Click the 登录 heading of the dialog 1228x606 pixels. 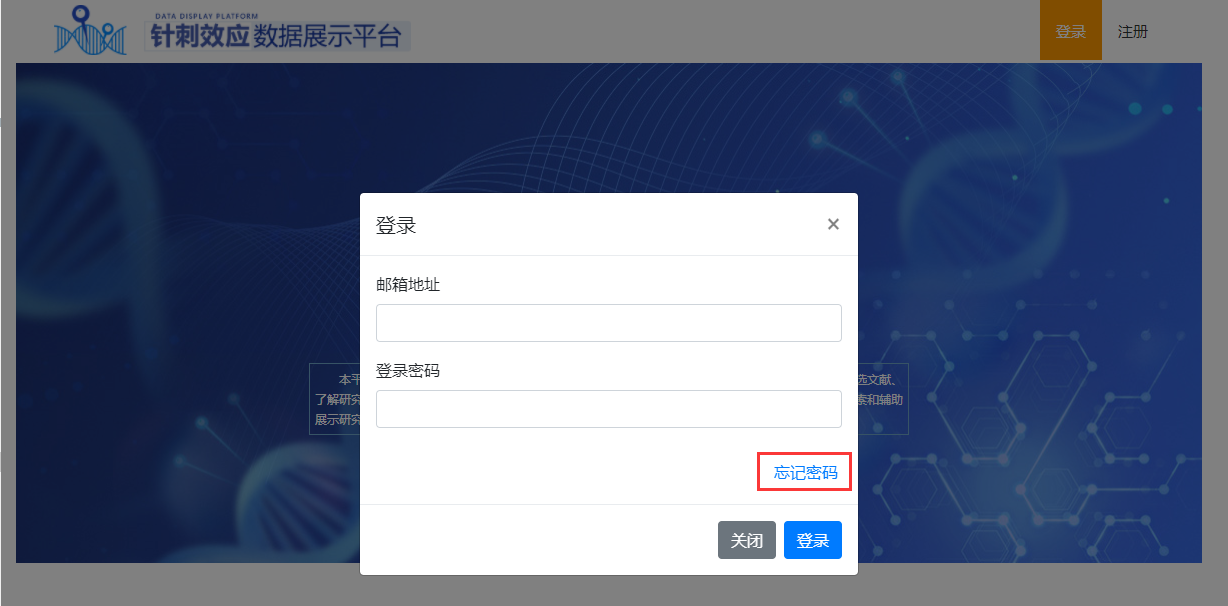coord(396,225)
